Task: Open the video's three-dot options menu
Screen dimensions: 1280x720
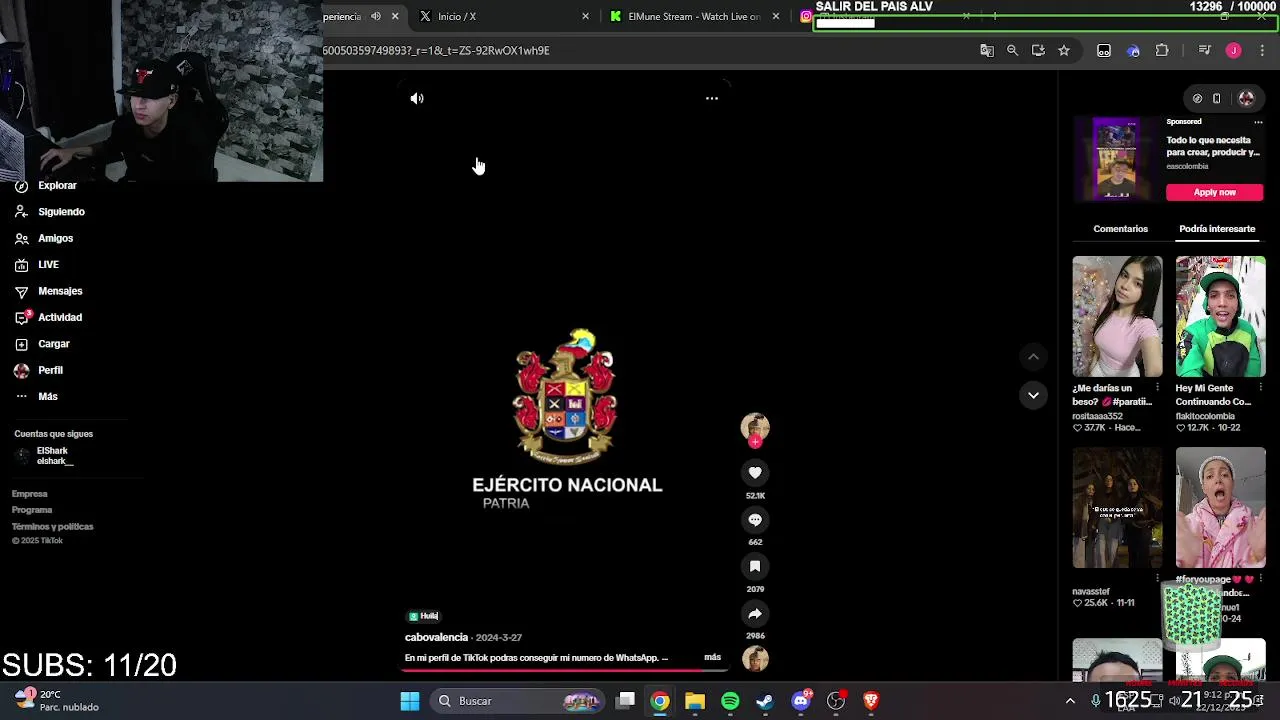Action: pos(712,98)
